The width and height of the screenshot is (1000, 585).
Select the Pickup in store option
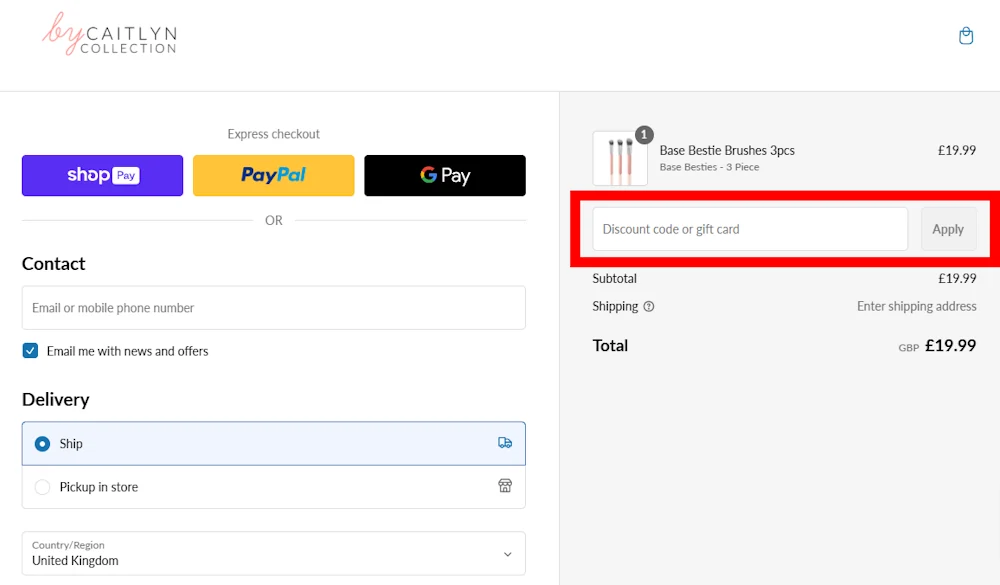274,487
